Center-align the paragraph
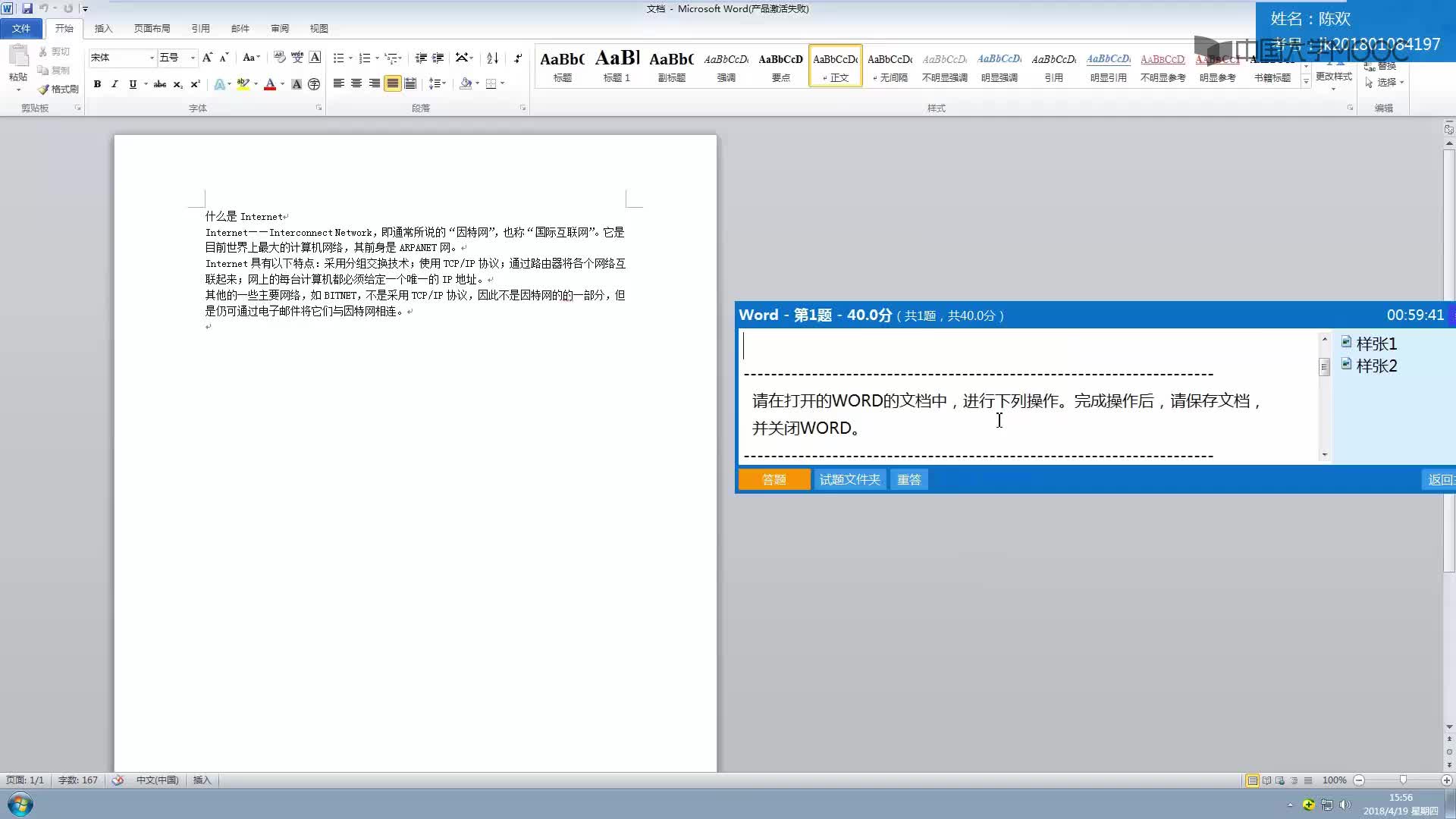 356,83
